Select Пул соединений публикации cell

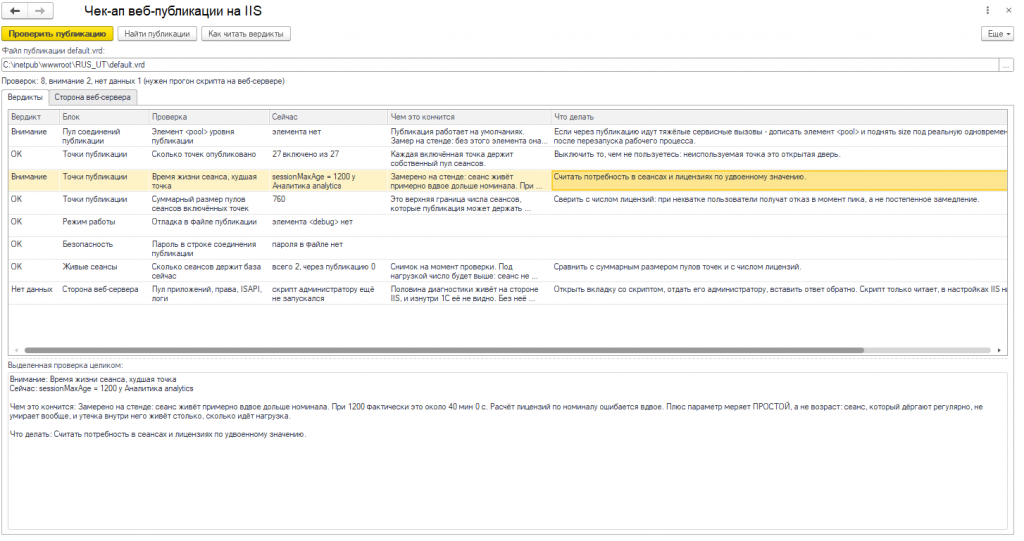(x=104, y=136)
